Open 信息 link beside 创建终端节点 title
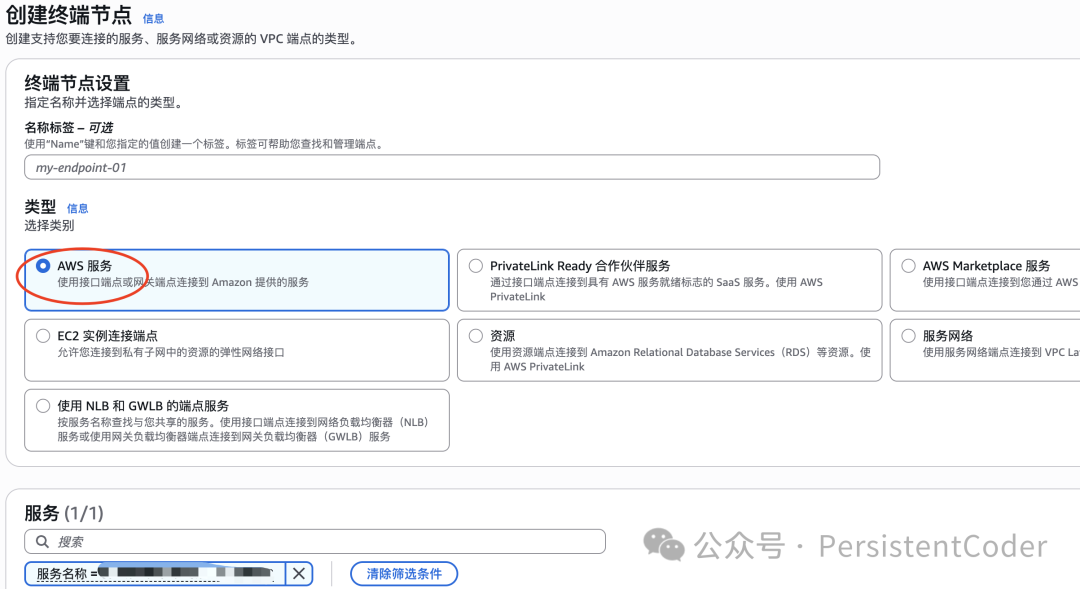Image resolution: width=1080 pixels, height=589 pixels. point(153,19)
